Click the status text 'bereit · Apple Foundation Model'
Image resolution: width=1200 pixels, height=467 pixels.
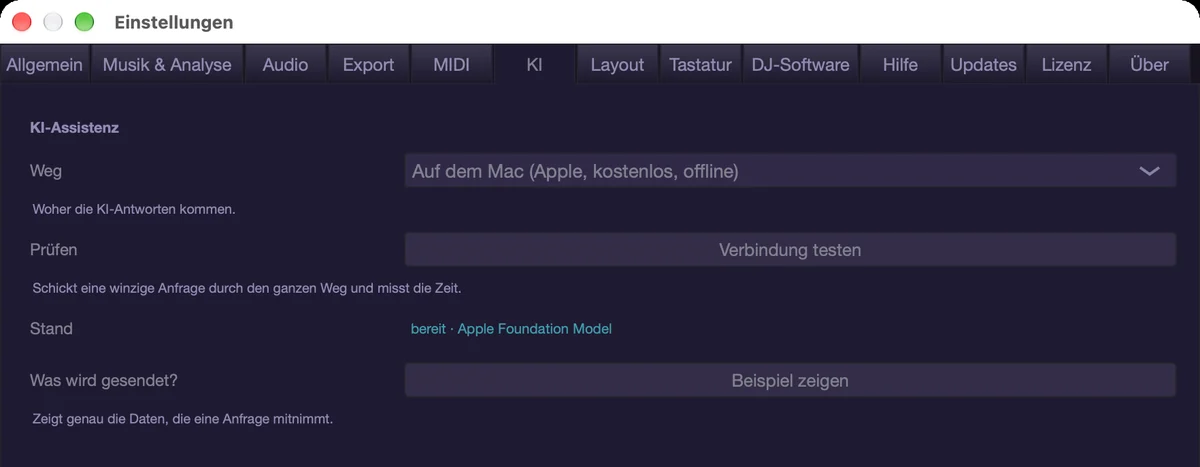511,328
